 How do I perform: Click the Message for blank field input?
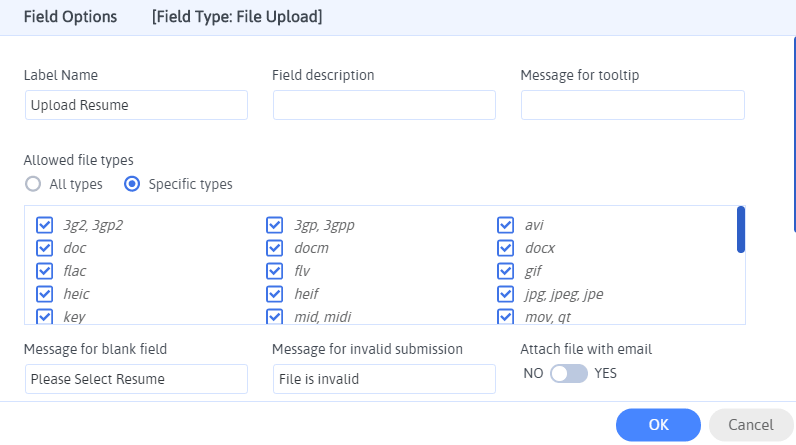click(x=137, y=379)
